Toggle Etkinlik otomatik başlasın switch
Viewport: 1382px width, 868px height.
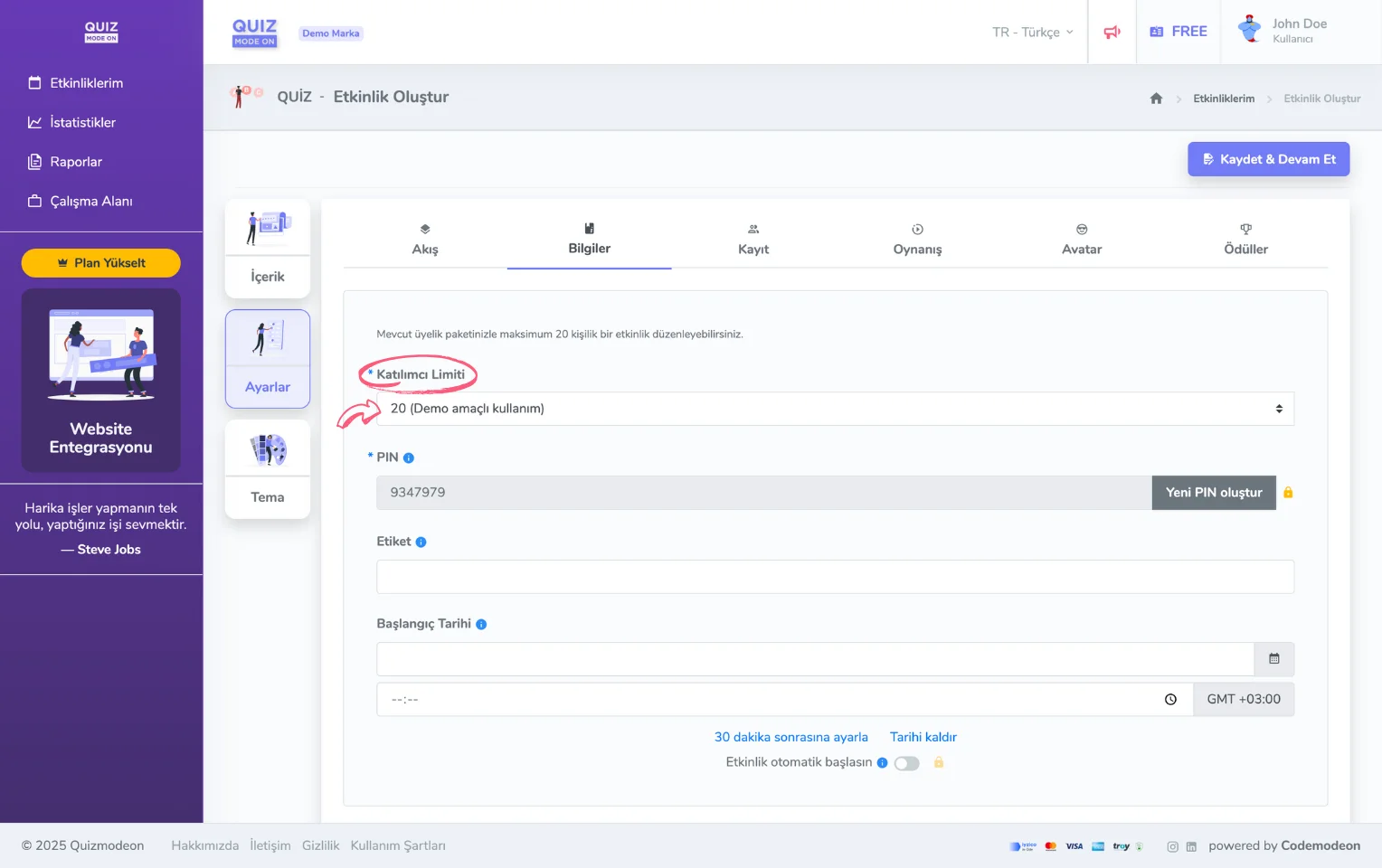coord(906,763)
